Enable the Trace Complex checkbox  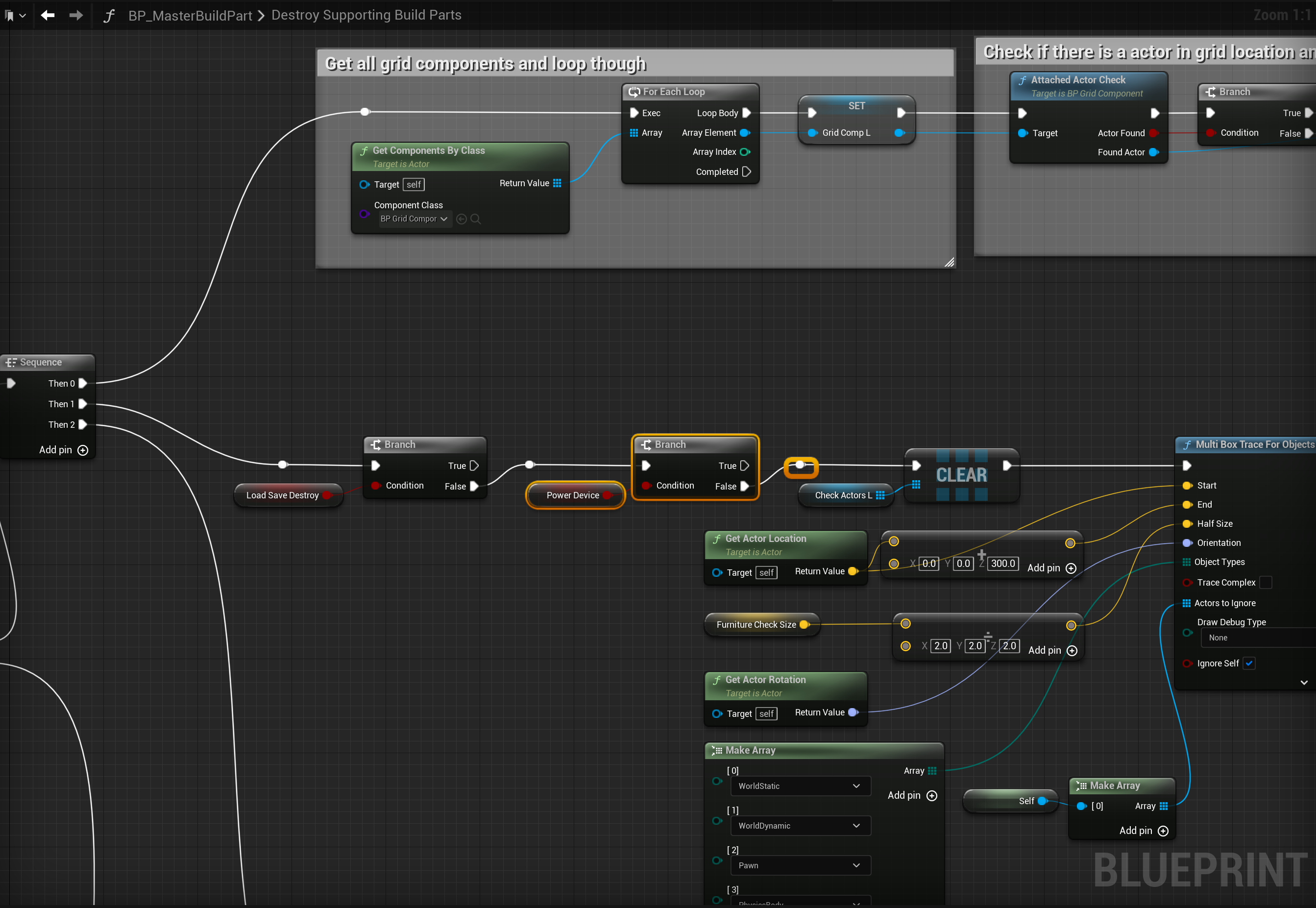[1266, 583]
